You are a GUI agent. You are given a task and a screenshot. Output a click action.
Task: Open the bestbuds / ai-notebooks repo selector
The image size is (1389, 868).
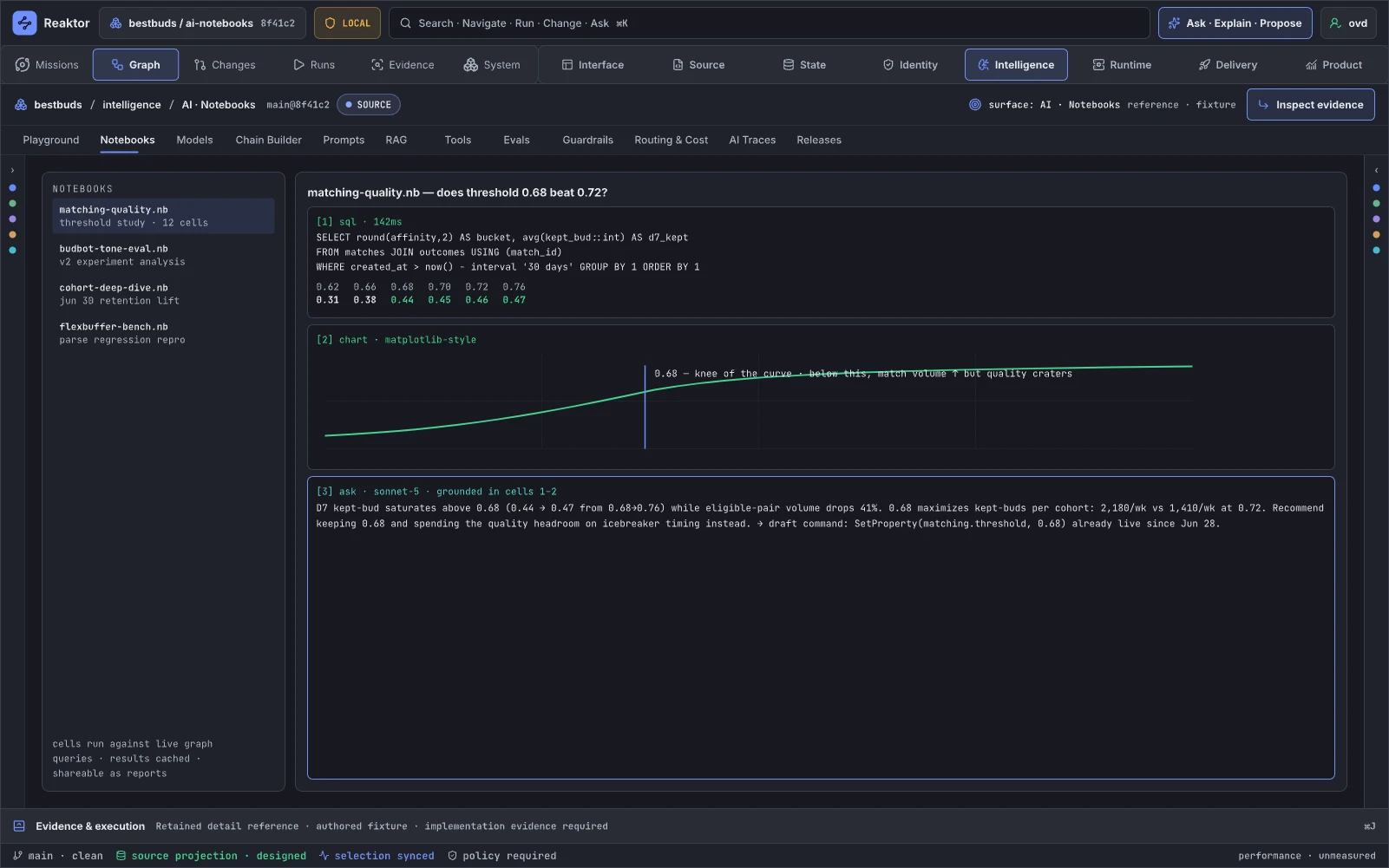(x=202, y=23)
